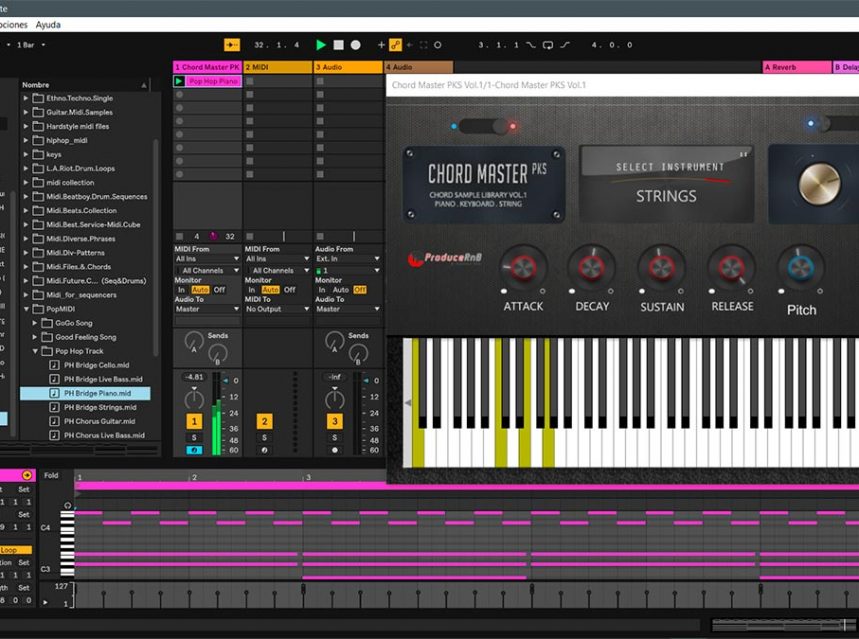Collapse the PopMIDI folder
This screenshot has width=859, height=639.
coord(26,309)
